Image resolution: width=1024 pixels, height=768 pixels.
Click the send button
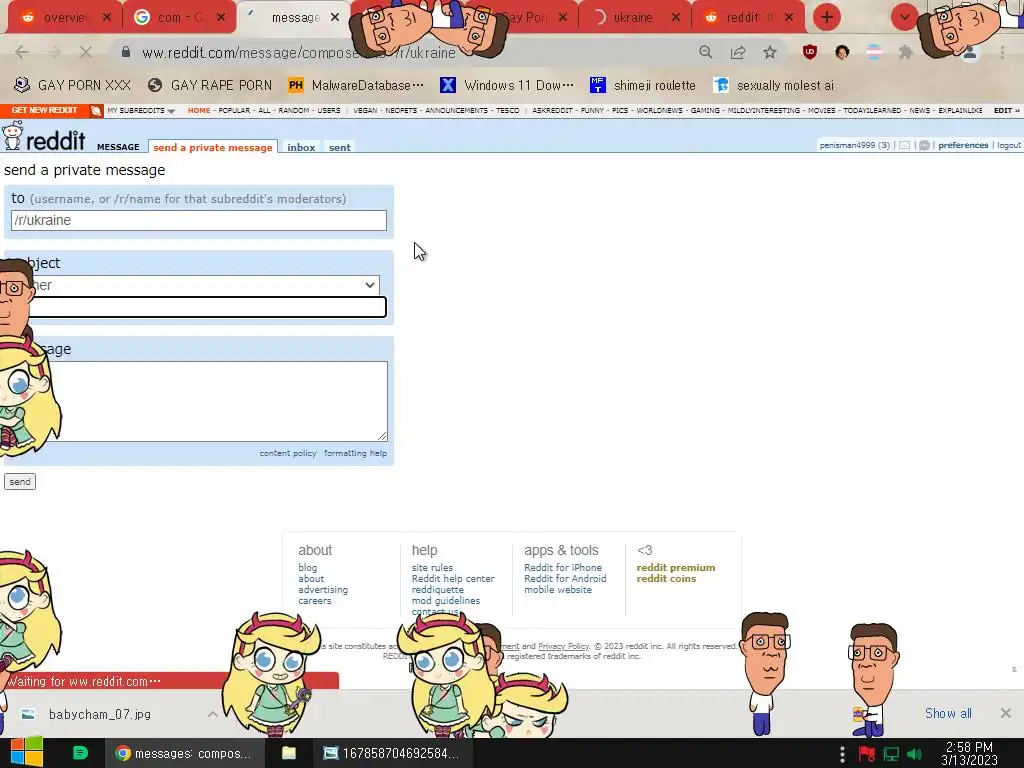pos(20,481)
